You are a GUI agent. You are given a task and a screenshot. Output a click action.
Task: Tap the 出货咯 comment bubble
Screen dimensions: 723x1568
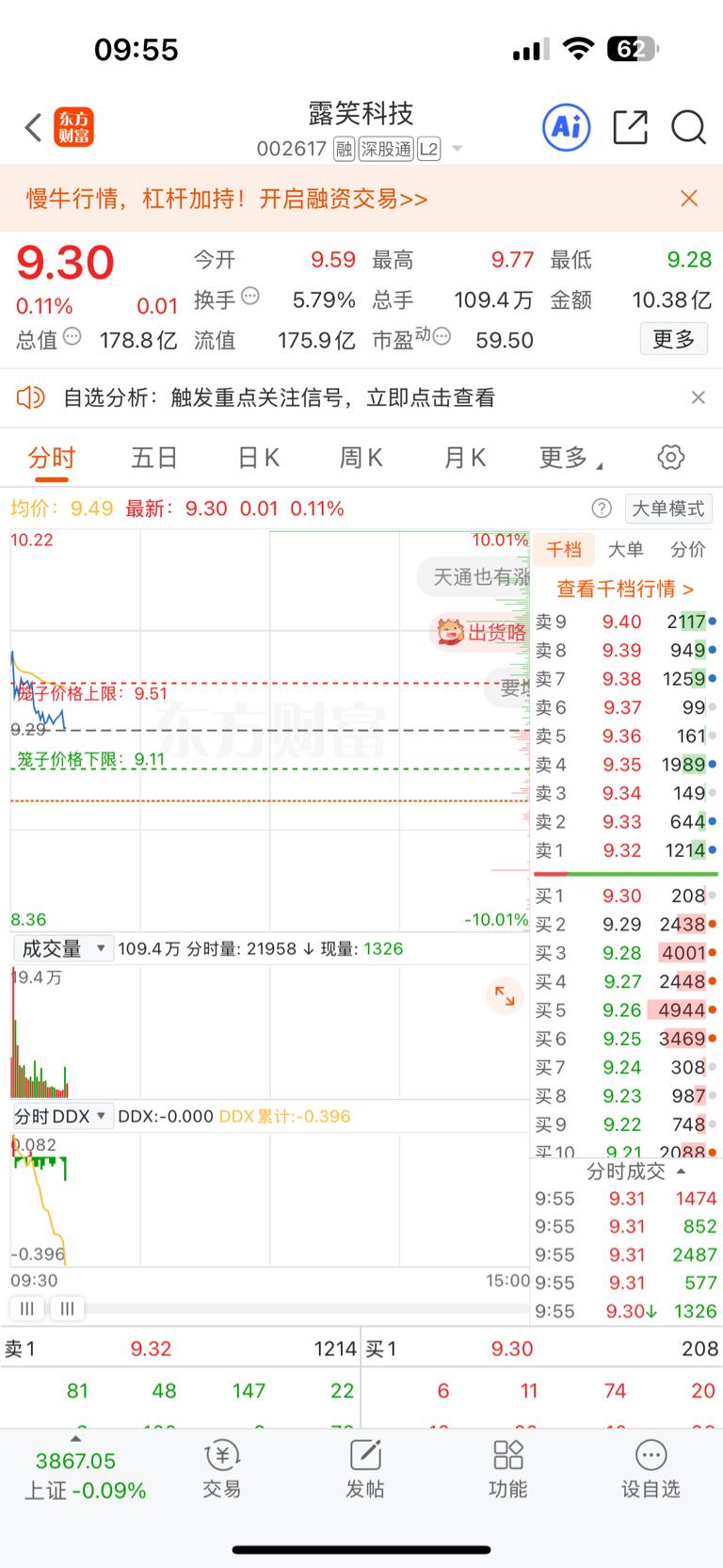click(x=481, y=632)
